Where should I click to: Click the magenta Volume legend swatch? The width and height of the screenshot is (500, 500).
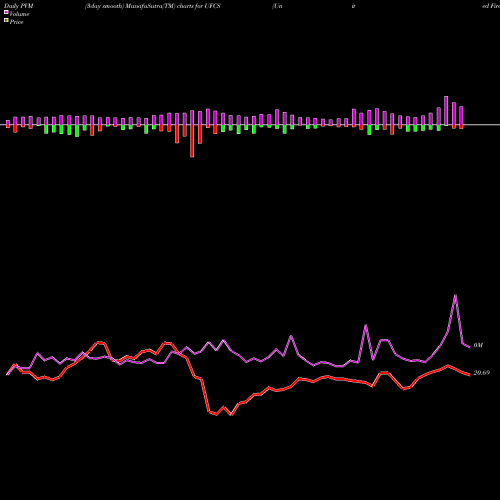(x=6, y=13)
